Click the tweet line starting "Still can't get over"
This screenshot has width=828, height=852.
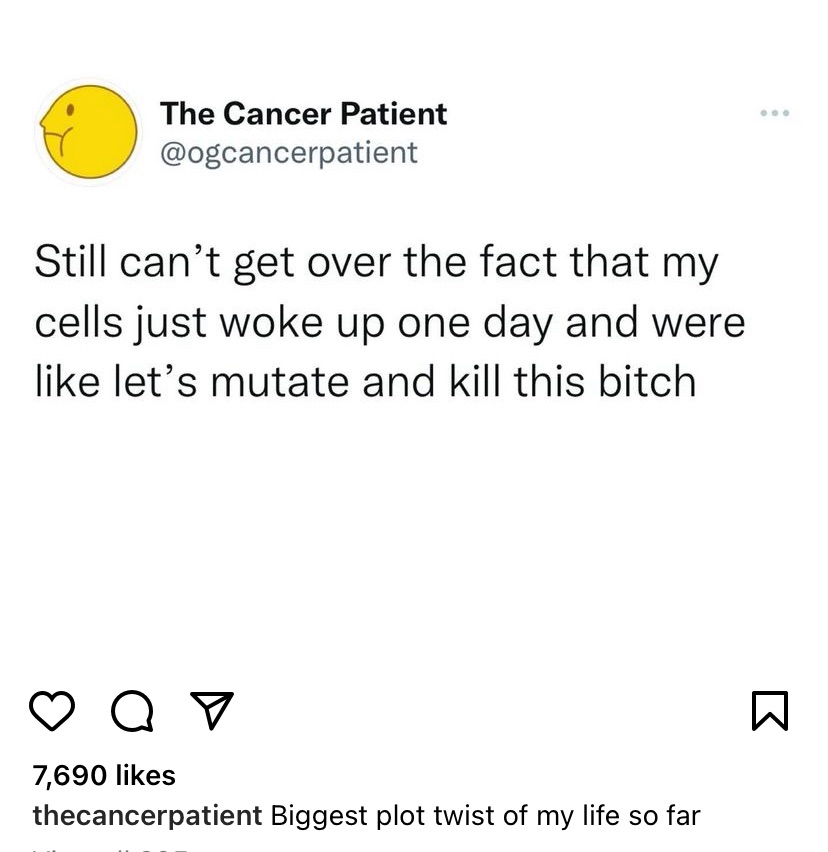[376, 263]
